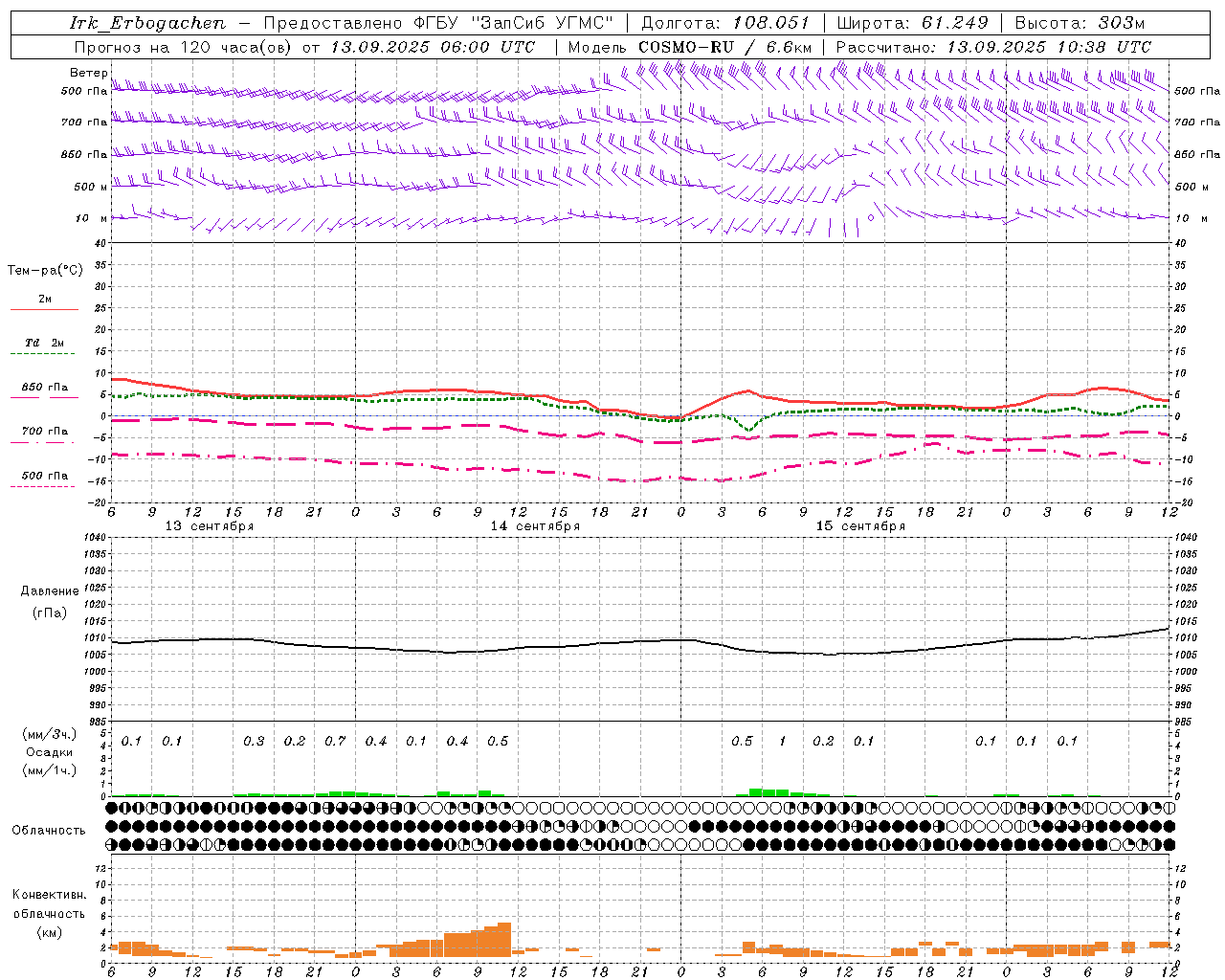Click the 0.7 precipitation value
The image size is (1225, 980).
click(335, 742)
